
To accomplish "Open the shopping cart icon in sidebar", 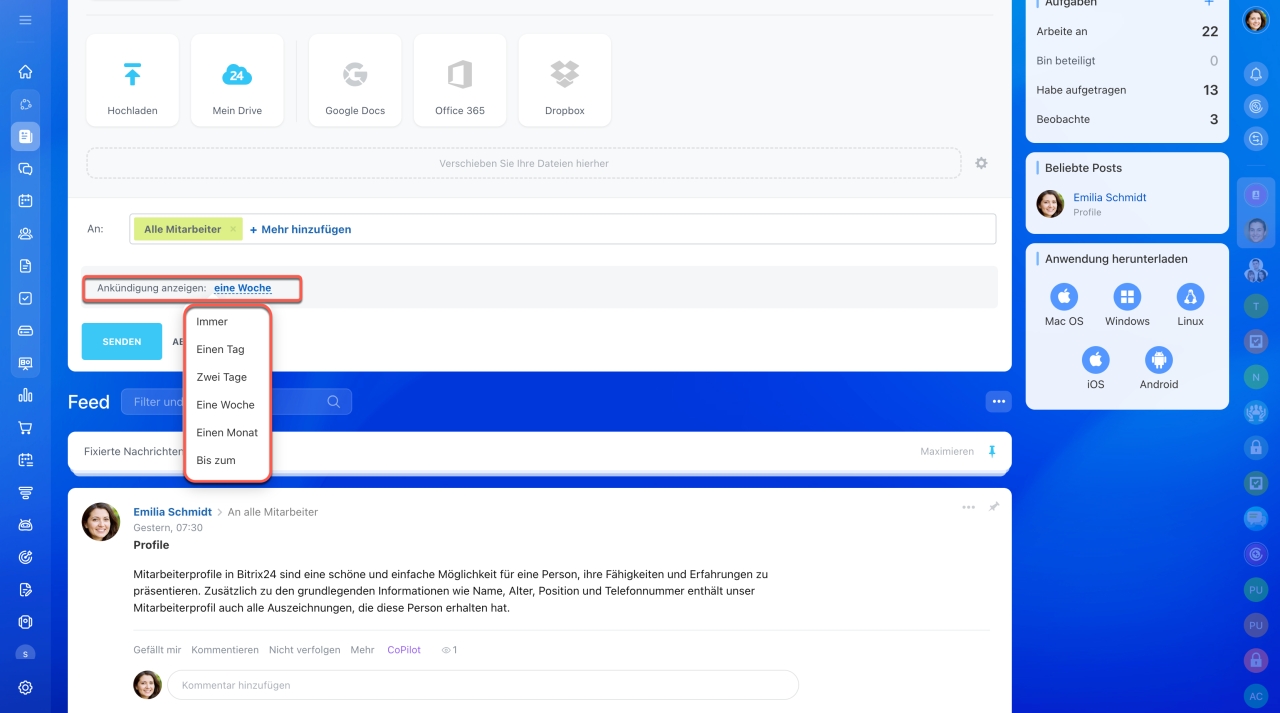I will [26, 428].
